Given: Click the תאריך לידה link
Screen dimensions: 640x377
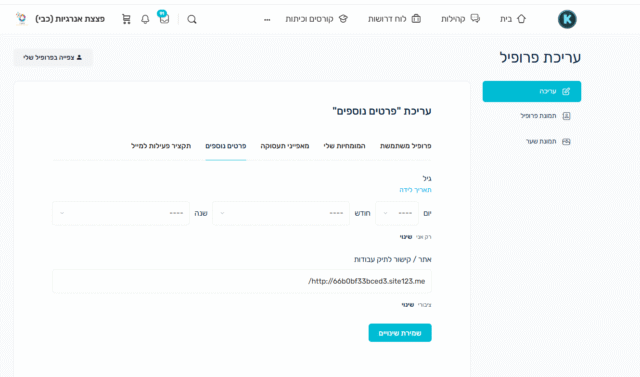Looking at the screenshot, I should (415, 190).
